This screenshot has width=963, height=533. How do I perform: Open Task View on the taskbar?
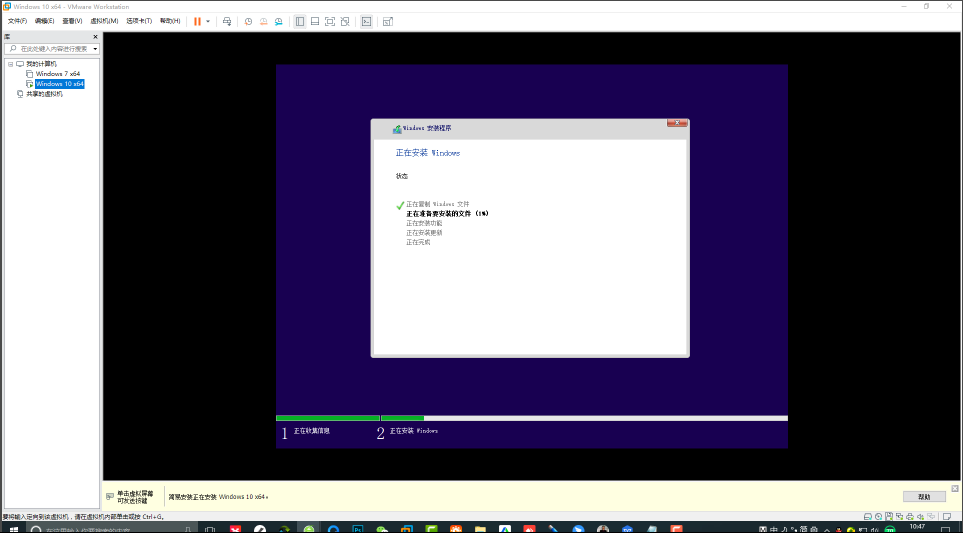[210, 529]
